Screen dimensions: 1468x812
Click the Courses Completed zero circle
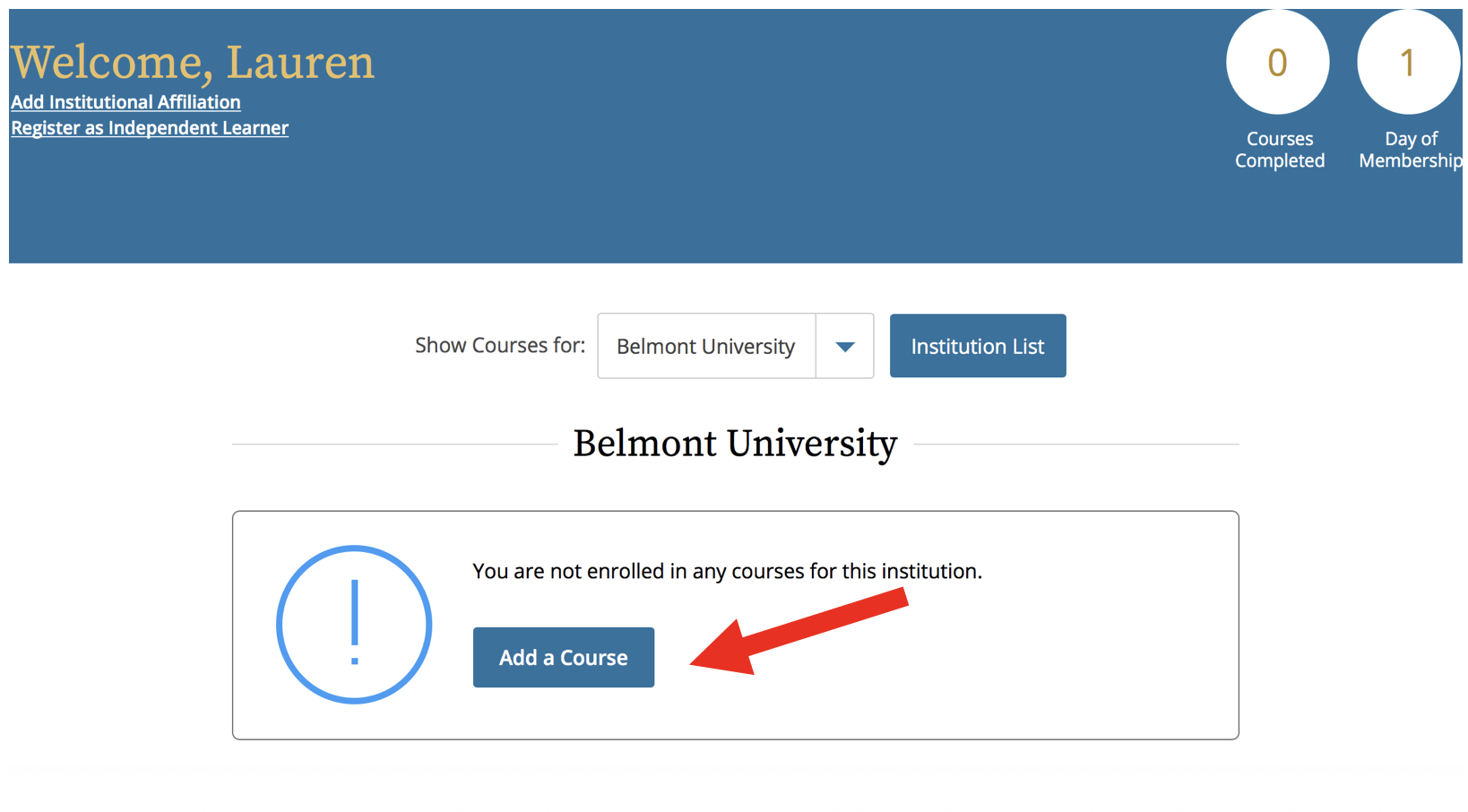click(x=1277, y=63)
